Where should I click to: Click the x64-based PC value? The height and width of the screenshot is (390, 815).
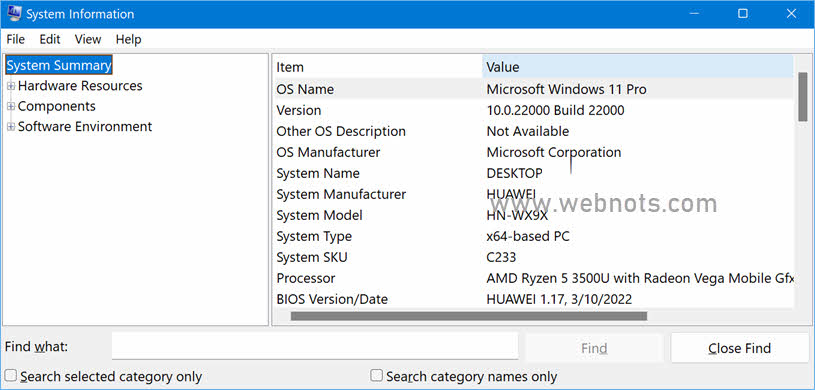[x=528, y=236]
